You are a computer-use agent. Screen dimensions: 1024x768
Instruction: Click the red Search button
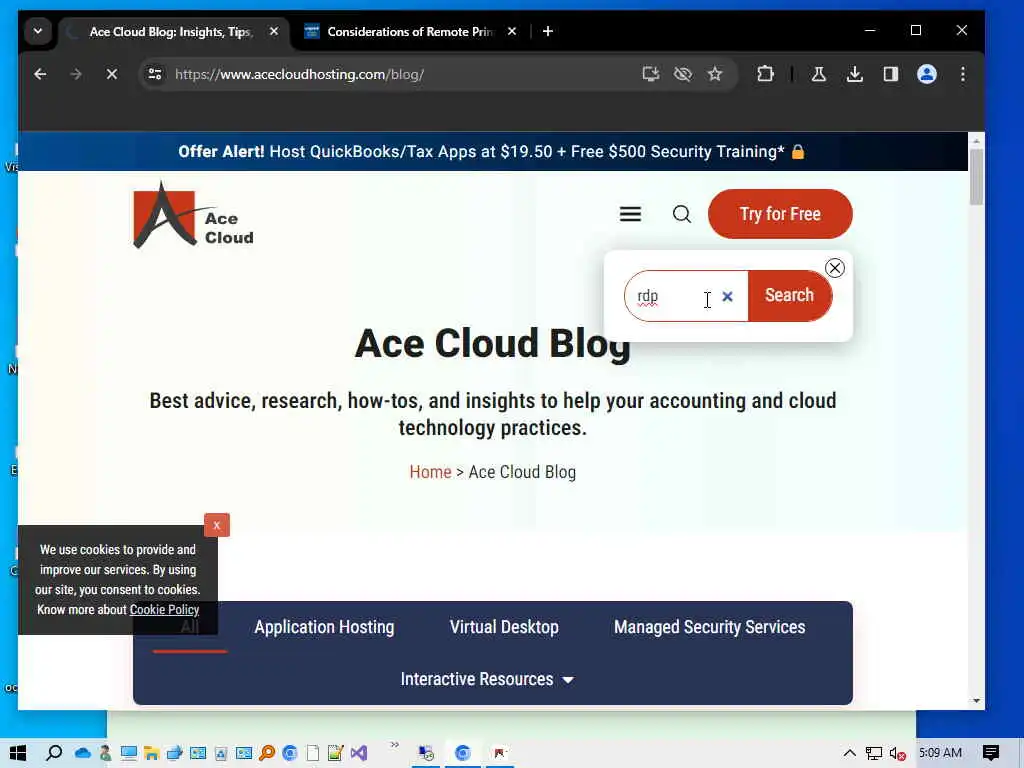point(790,296)
